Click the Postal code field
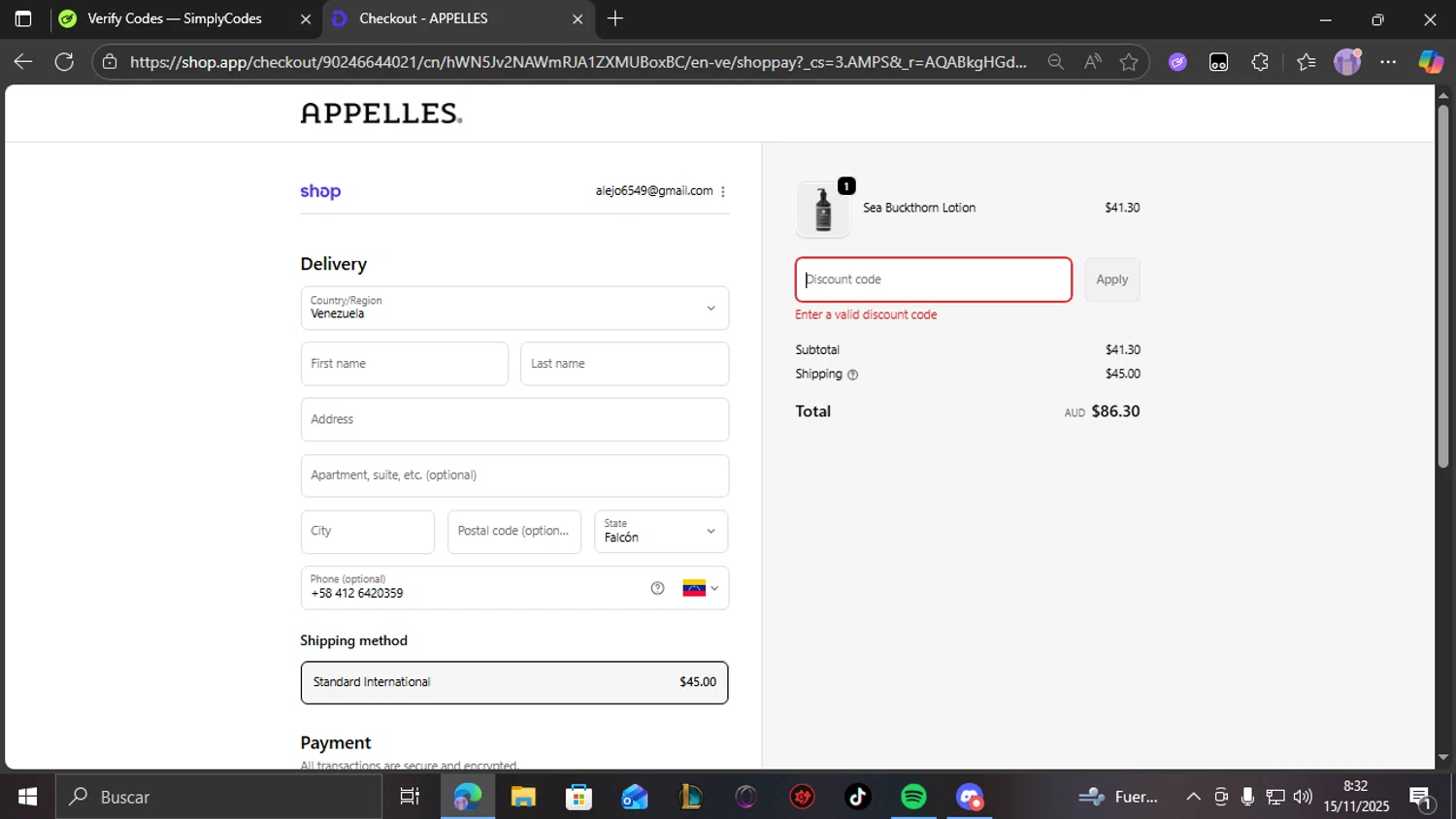The width and height of the screenshot is (1456, 819). [x=514, y=532]
